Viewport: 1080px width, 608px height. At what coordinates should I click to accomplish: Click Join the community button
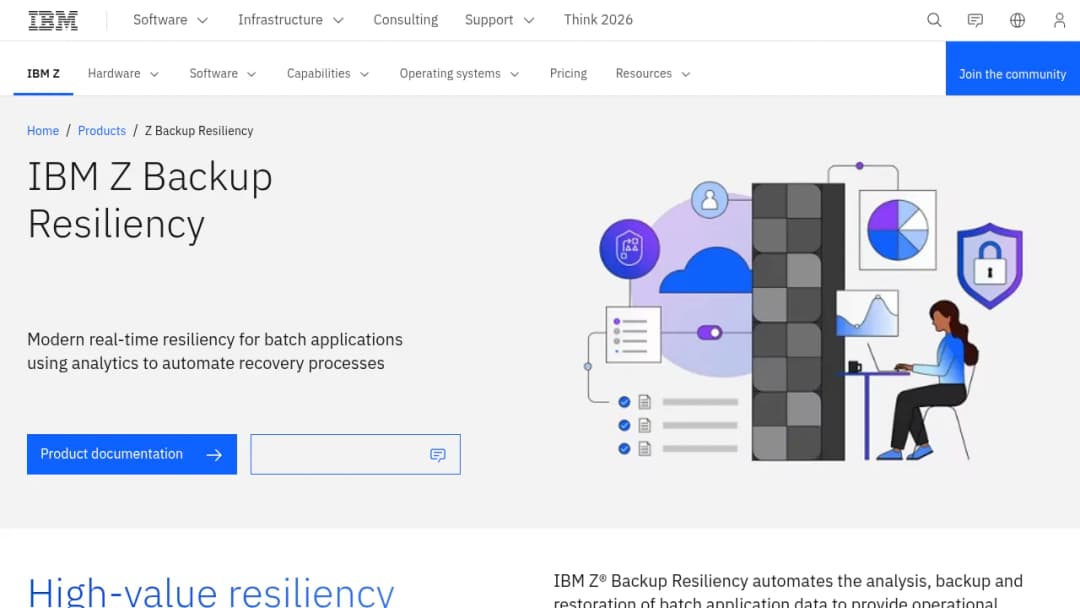(1012, 68)
